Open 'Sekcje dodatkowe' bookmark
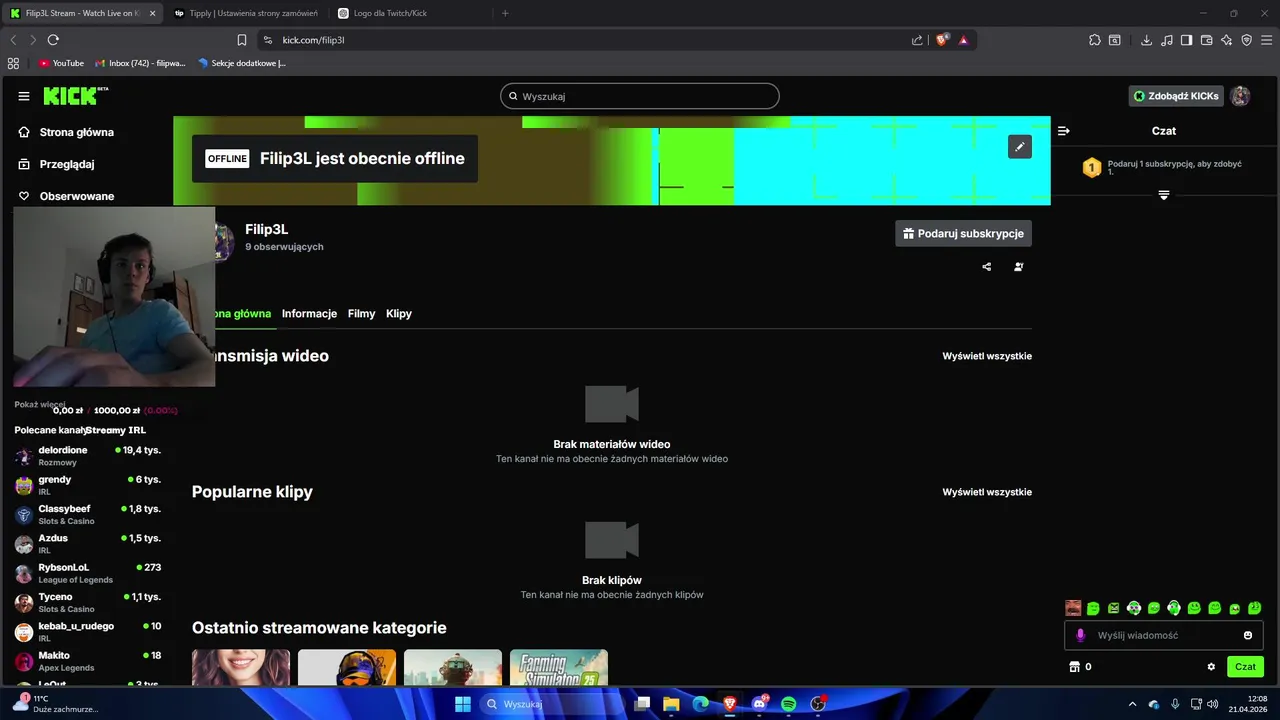This screenshot has height=720, width=1280. pos(242,63)
